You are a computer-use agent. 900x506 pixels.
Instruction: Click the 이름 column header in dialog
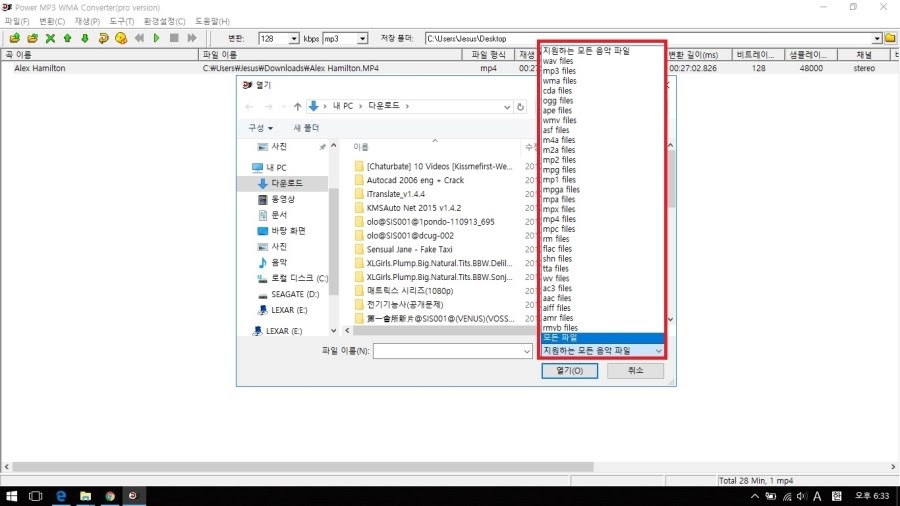pyautogui.click(x=361, y=147)
